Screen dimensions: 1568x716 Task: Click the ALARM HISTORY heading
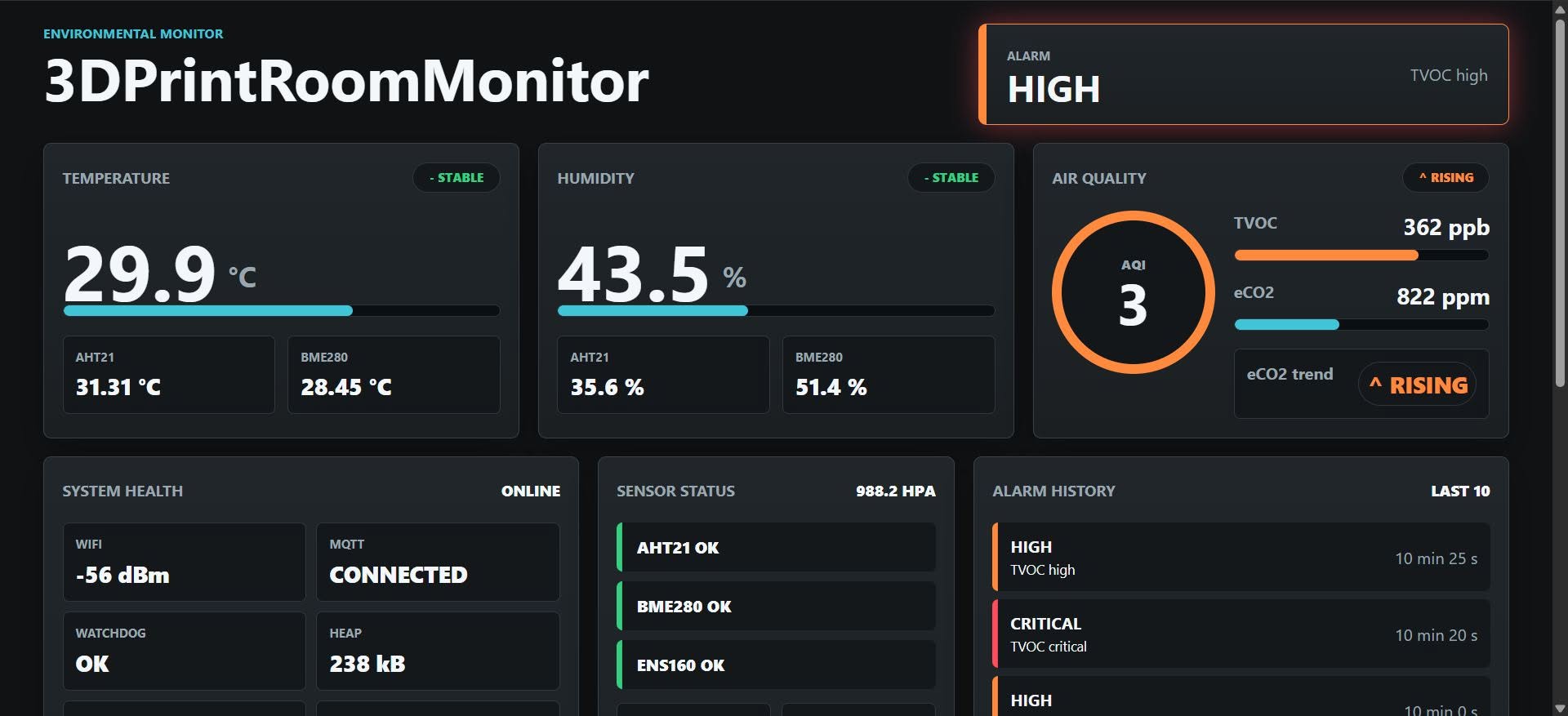pos(1053,491)
